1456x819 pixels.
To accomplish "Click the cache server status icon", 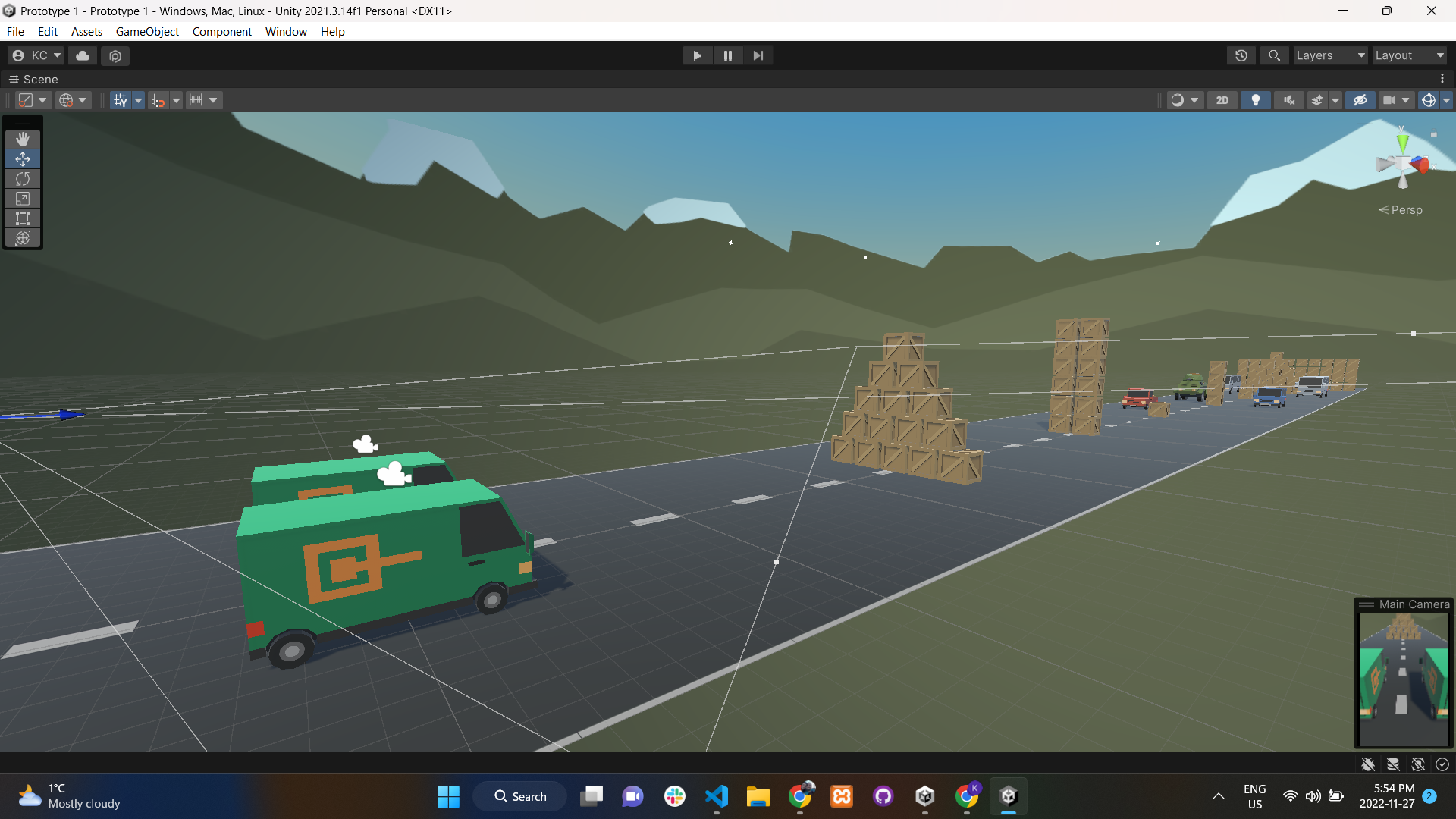I will [x=1393, y=764].
